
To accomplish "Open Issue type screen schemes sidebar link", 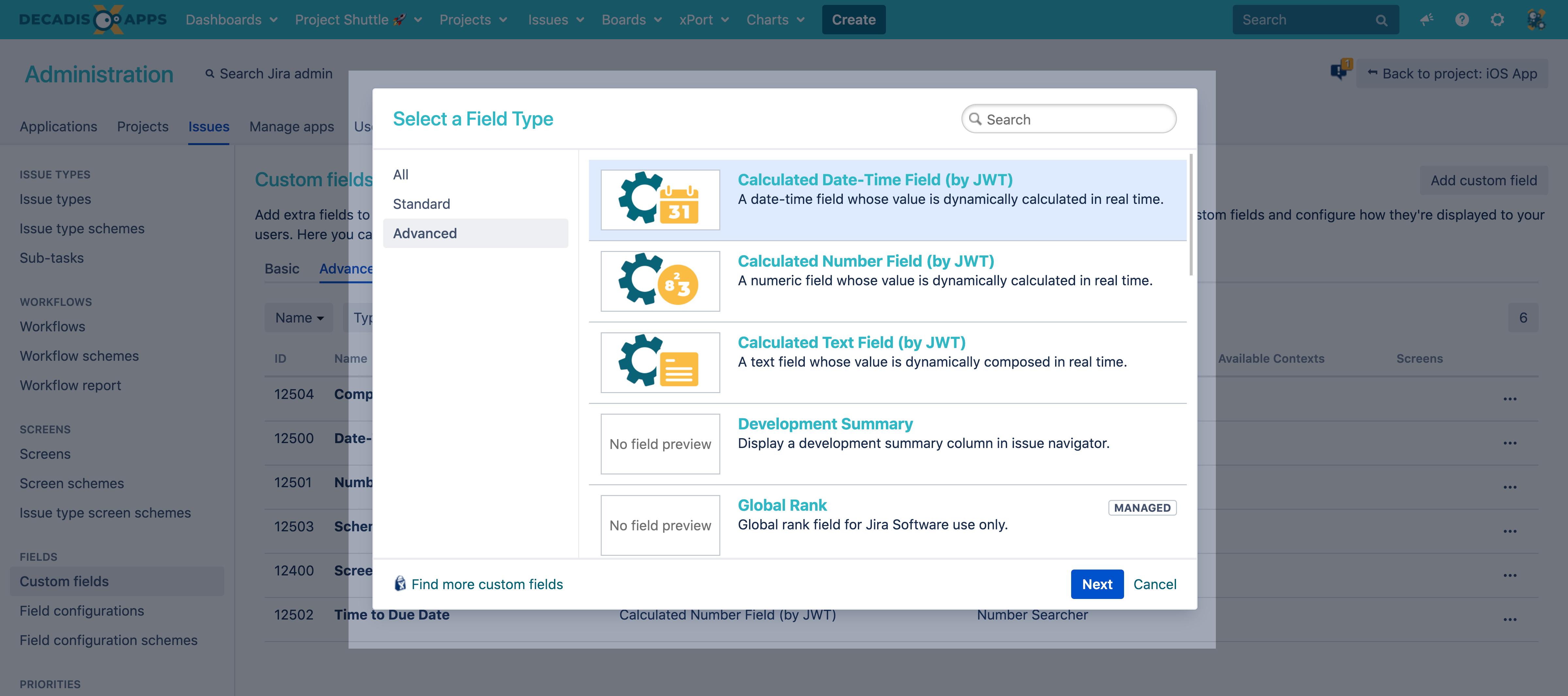I will (x=105, y=513).
